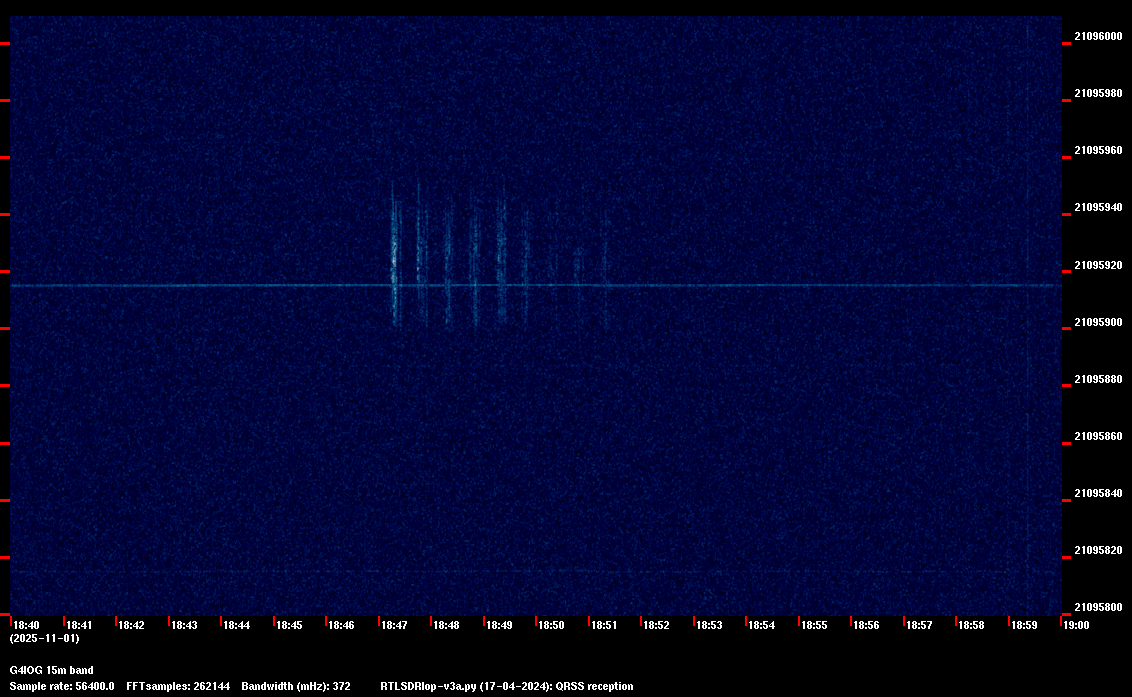The image size is (1132, 697).
Task: Click the 21096000 frequency label
Action: tap(1099, 37)
